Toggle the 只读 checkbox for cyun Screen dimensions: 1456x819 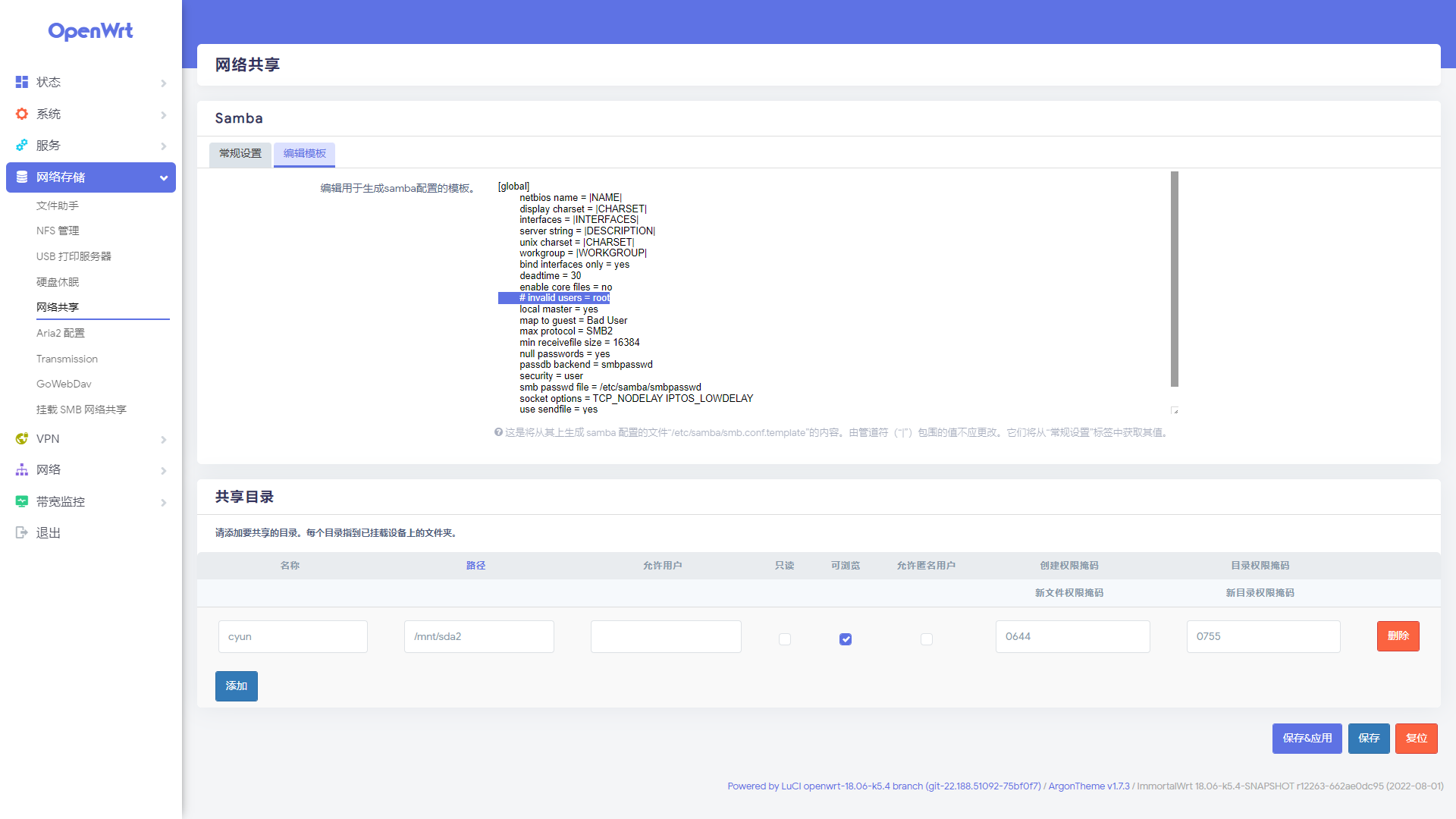pos(785,639)
